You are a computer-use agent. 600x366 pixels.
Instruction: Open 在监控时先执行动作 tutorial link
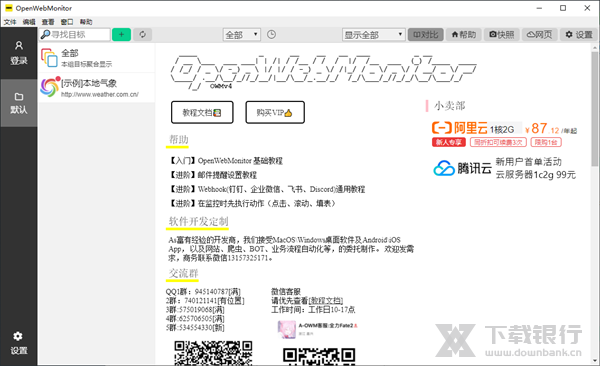coord(253,203)
